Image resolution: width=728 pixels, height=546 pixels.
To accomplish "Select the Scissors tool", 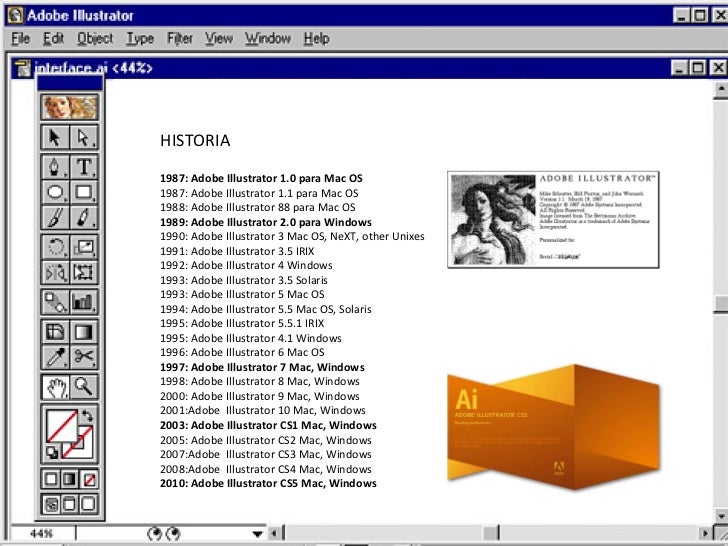I will (x=84, y=357).
